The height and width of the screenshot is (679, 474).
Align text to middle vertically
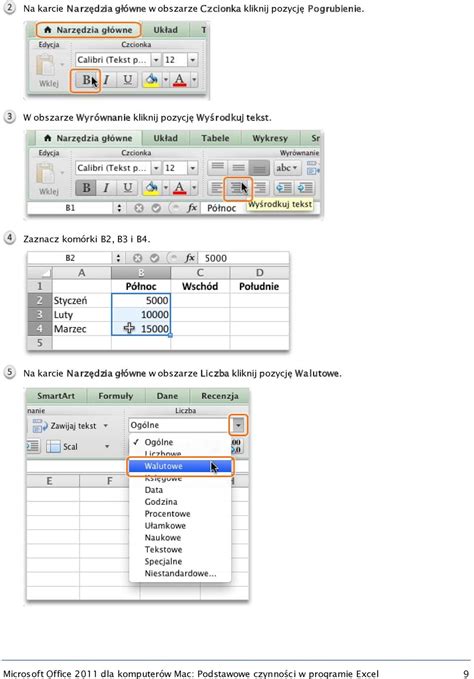(238, 168)
